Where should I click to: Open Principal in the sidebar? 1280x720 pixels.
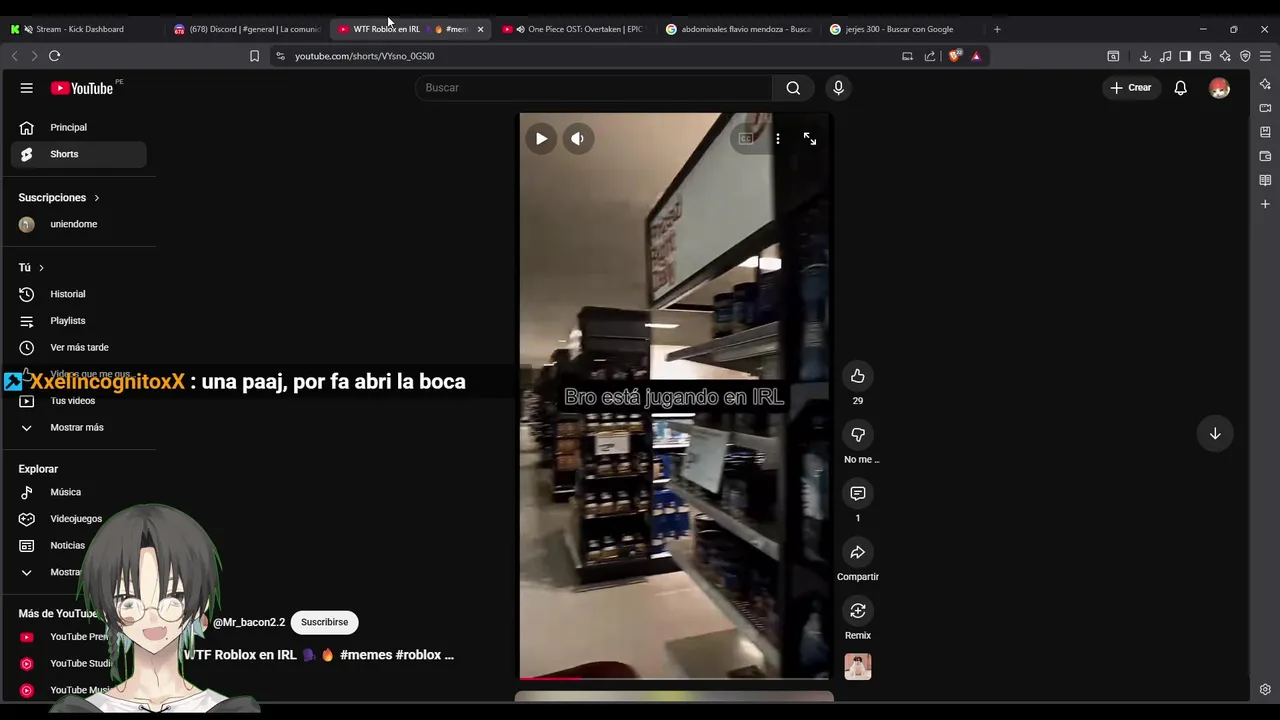[x=78, y=127]
